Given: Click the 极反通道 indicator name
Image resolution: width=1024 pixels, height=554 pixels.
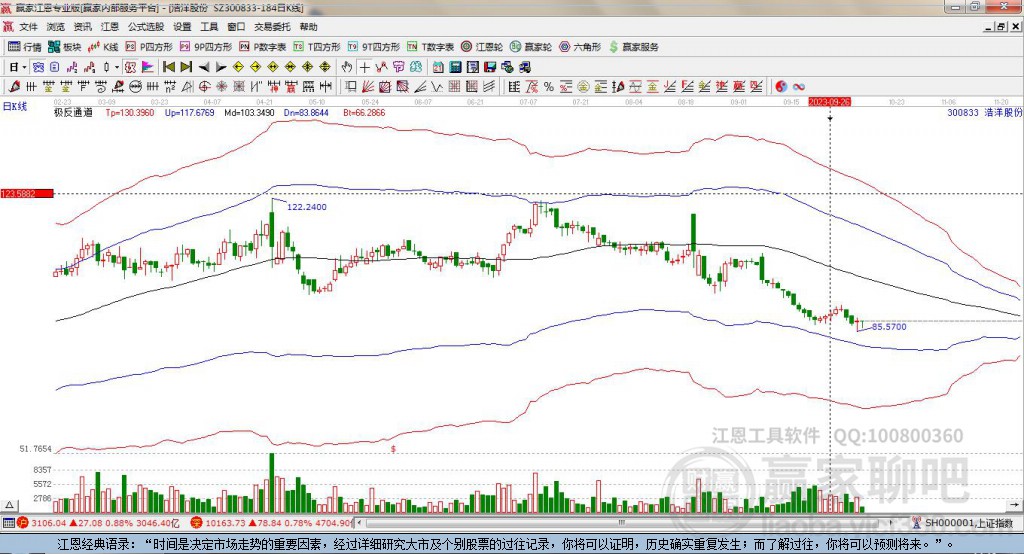Looking at the screenshot, I should [x=73, y=112].
